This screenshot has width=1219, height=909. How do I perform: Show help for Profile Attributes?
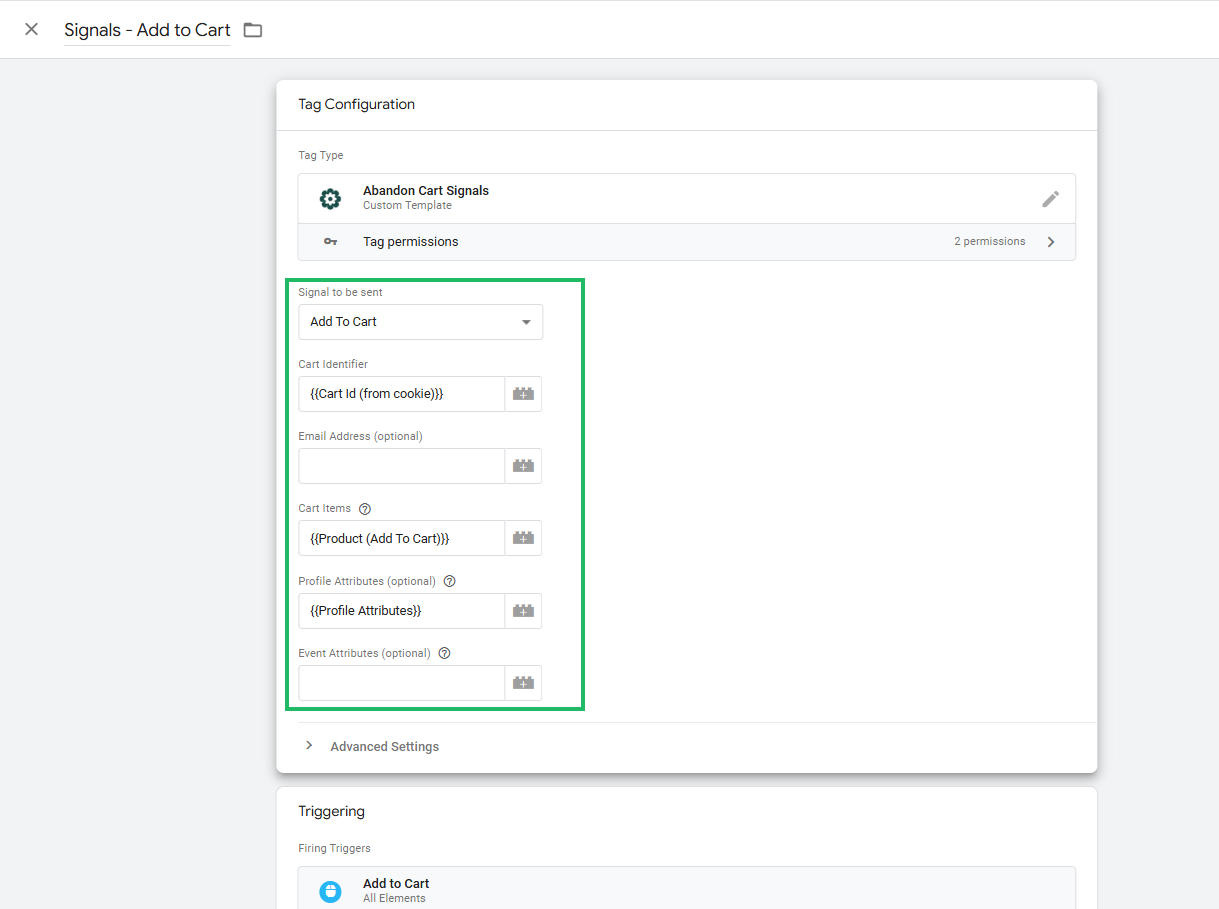[450, 581]
